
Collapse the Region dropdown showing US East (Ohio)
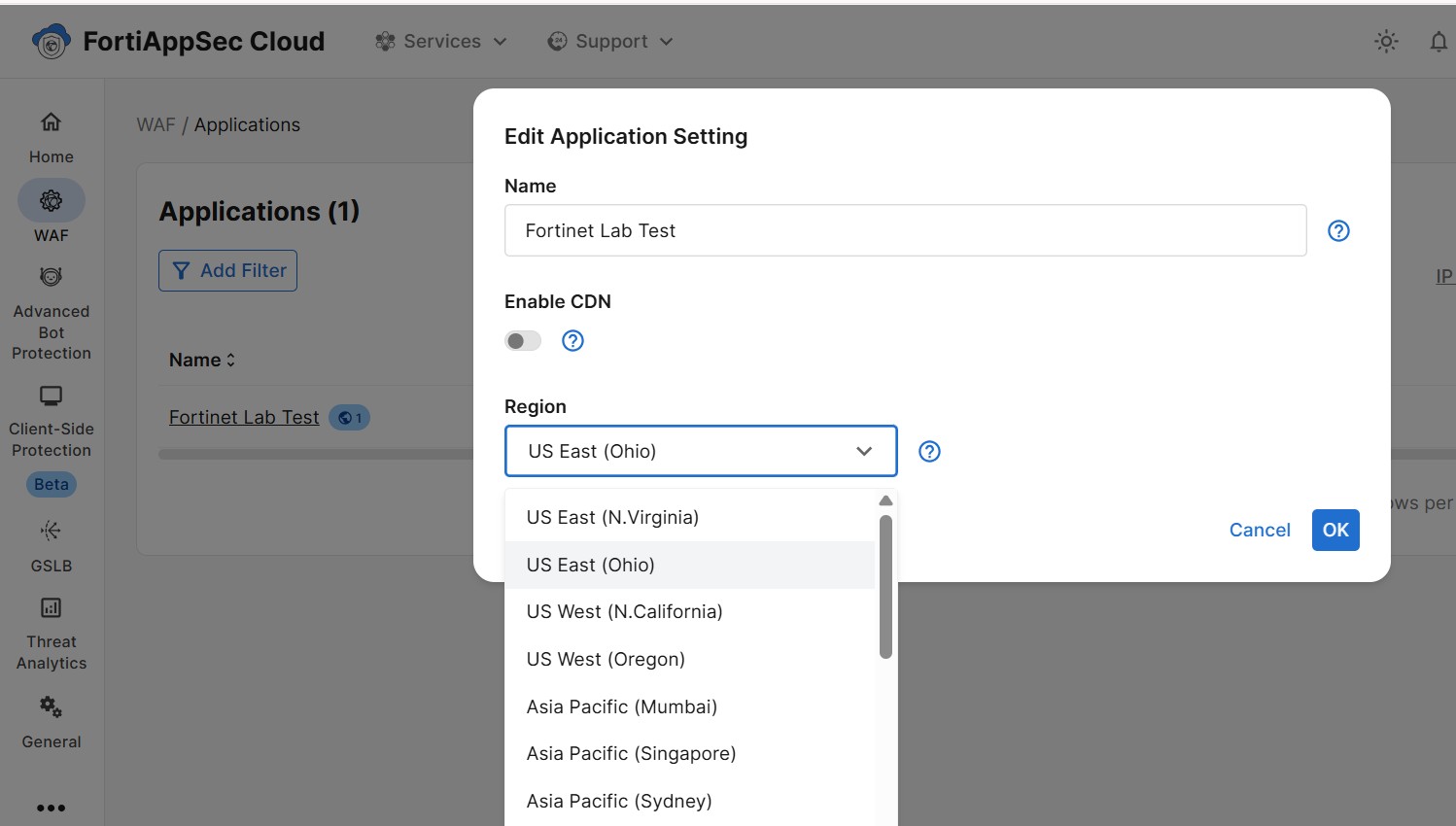[x=701, y=451]
